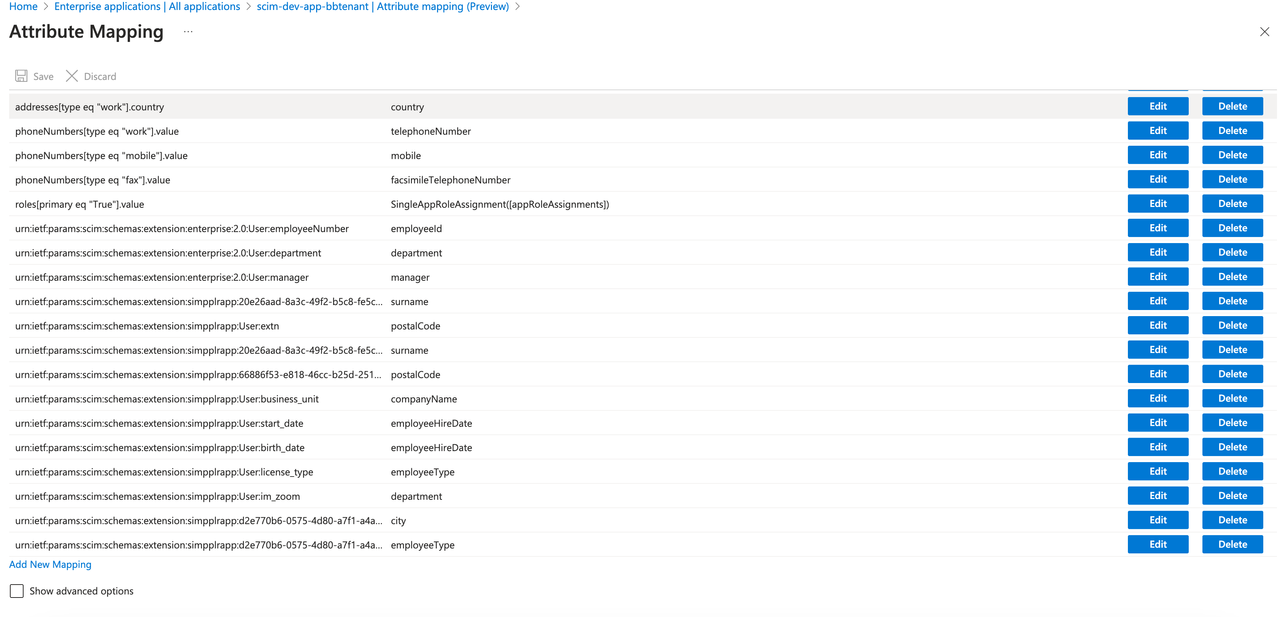Click Add New Mapping link
Viewport: 1280px width, 617px height.
pos(50,565)
